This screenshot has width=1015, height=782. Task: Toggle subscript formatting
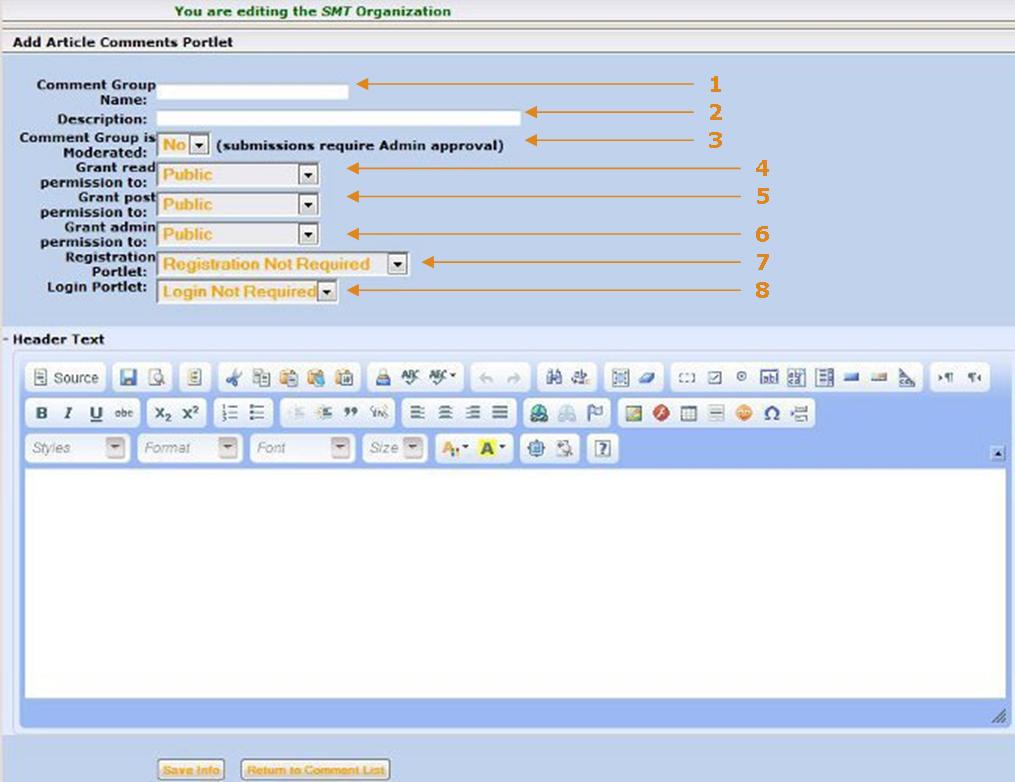[x=163, y=413]
